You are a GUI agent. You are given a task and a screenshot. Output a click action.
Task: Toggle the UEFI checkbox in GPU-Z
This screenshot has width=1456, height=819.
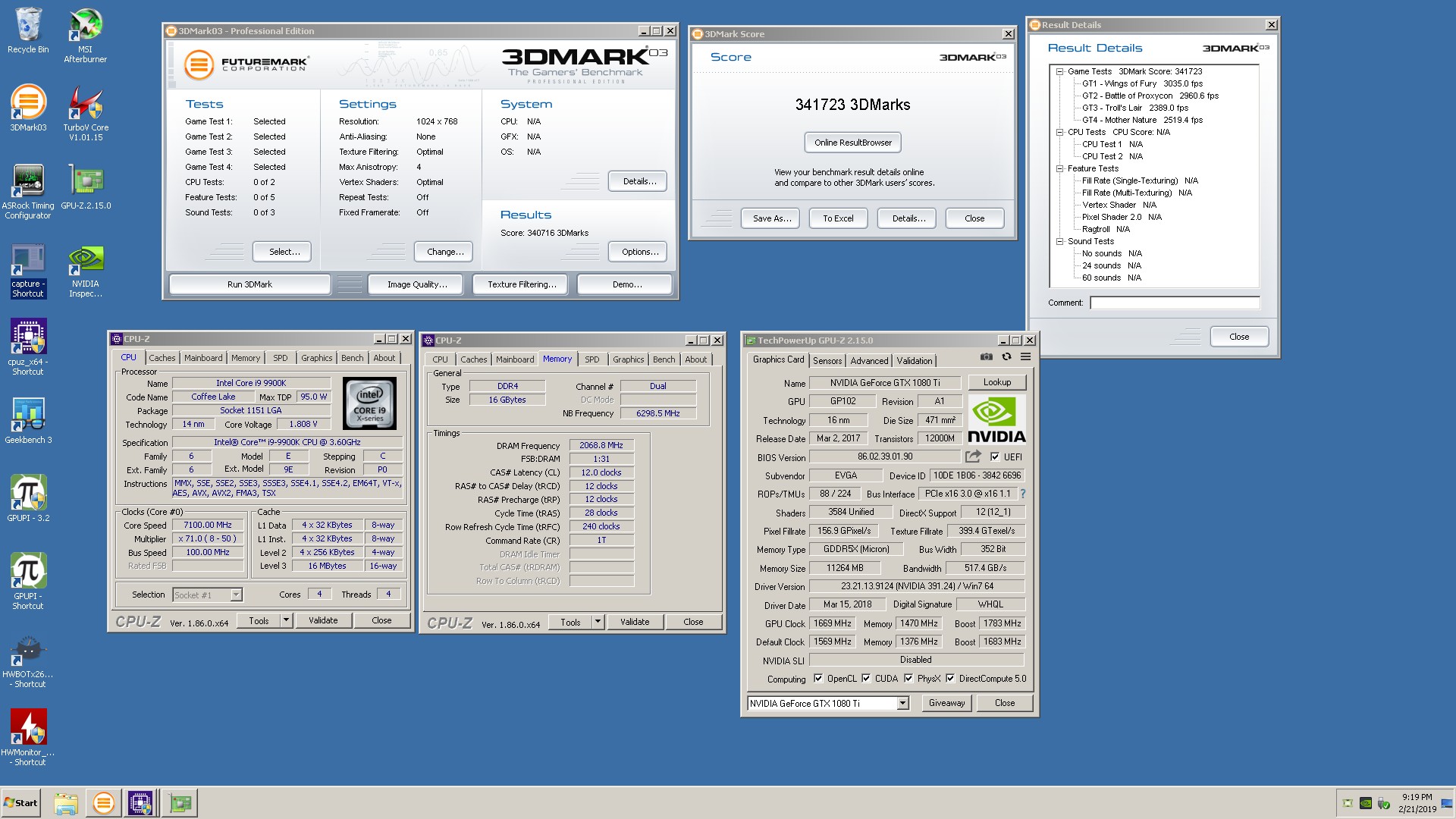coord(995,457)
